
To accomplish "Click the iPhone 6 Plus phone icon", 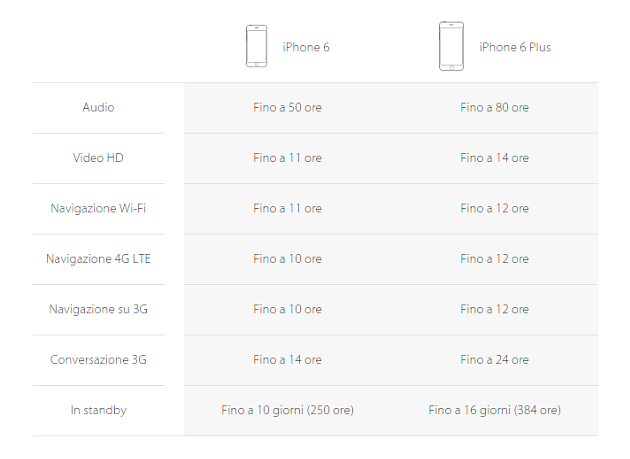I will tap(451, 46).
